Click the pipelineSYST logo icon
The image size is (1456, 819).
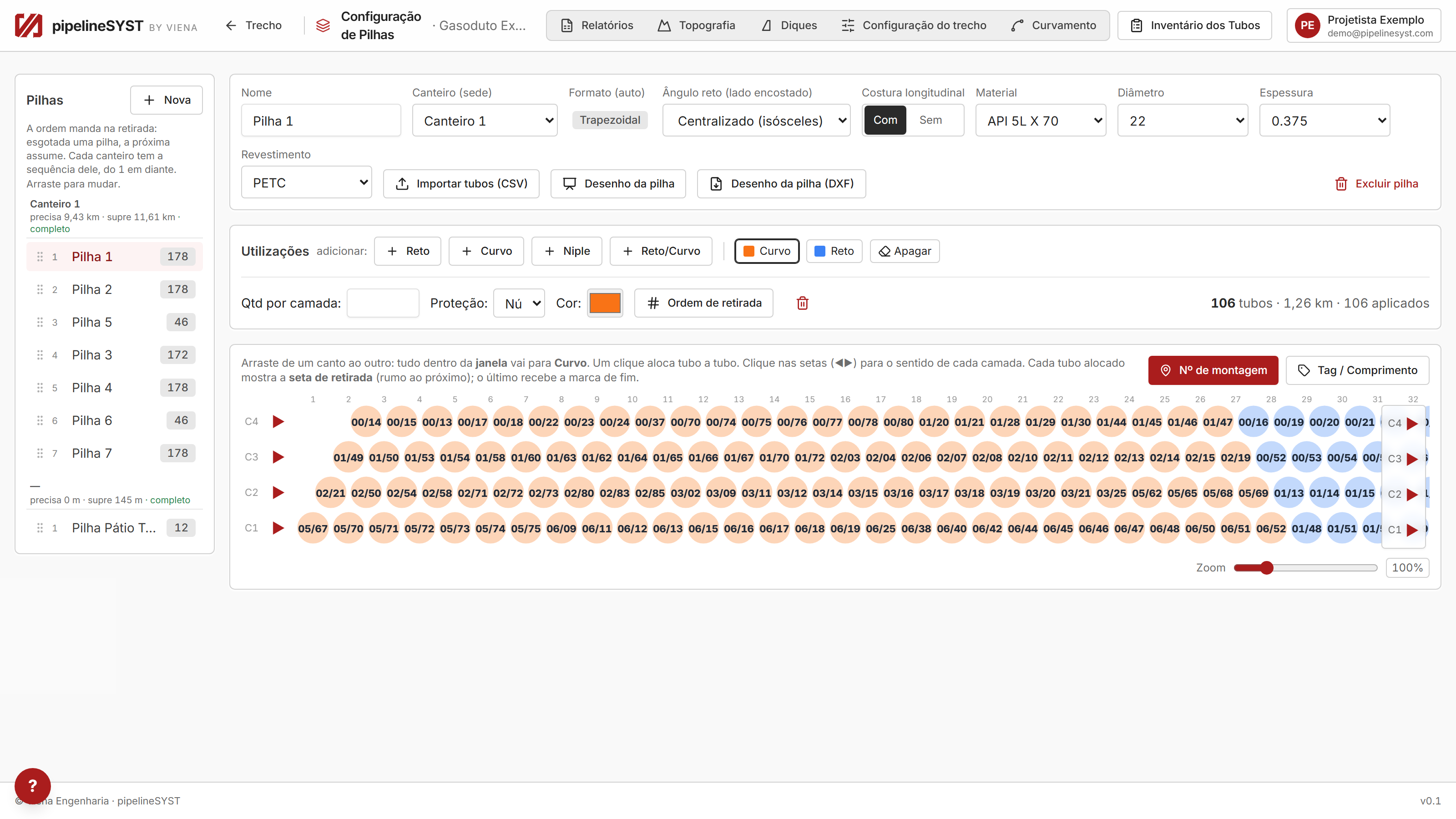pos(28,25)
